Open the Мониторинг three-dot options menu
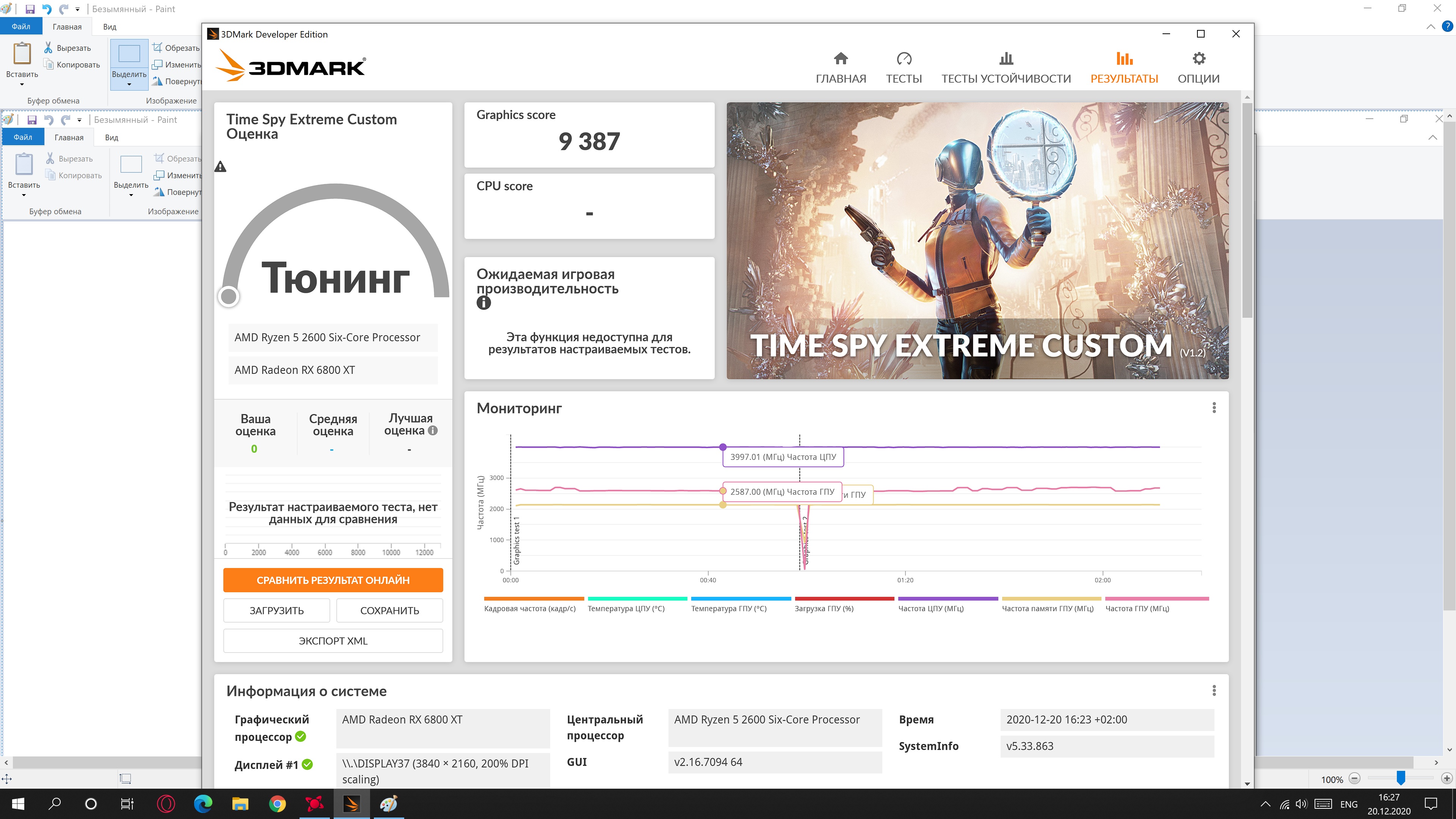 pos(1213,408)
